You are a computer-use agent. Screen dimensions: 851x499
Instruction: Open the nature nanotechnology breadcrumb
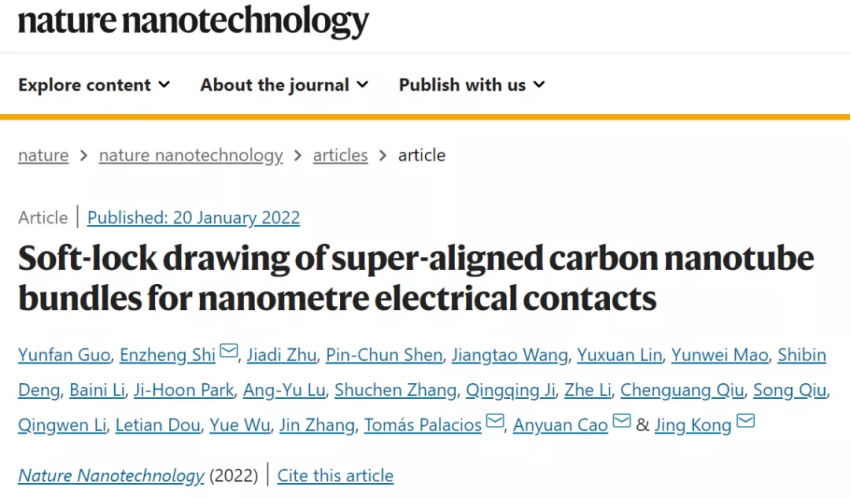[191, 155]
